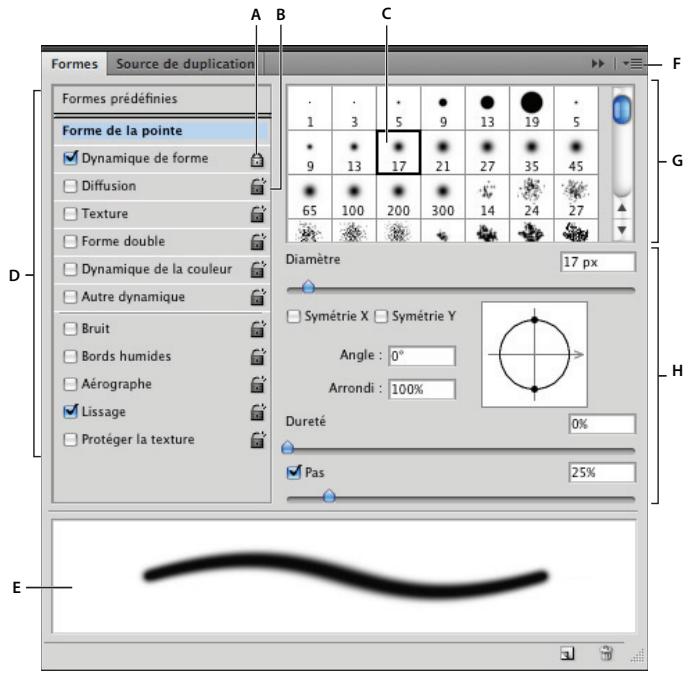This screenshot has height=673, width=692.
Task: Select the soft round 45 brush tip
Action: coord(576,153)
